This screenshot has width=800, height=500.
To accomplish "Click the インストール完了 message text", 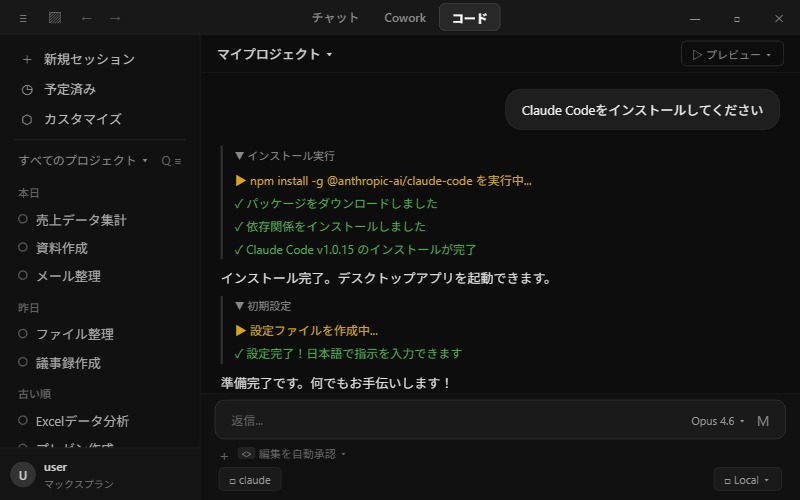I will [x=386, y=278].
